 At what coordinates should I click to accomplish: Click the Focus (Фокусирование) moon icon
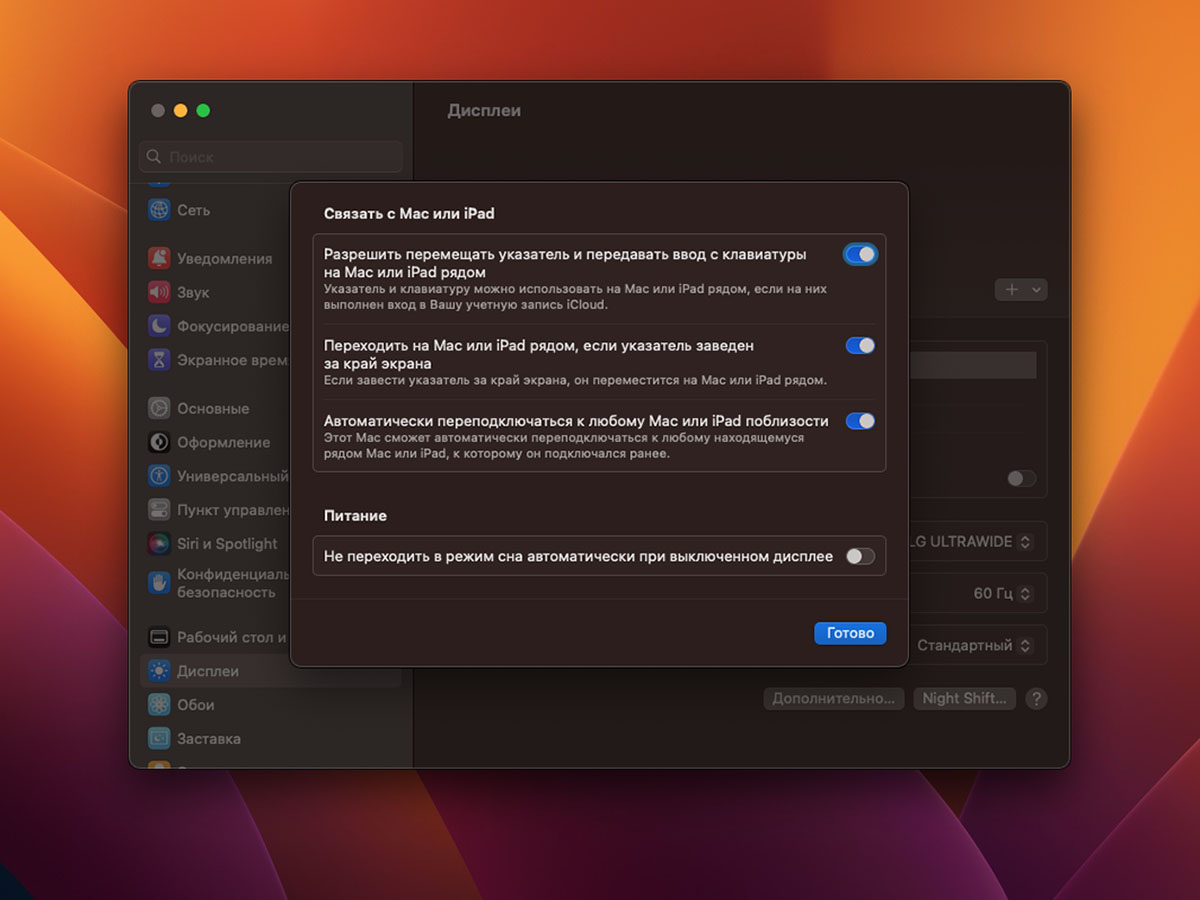[x=159, y=326]
